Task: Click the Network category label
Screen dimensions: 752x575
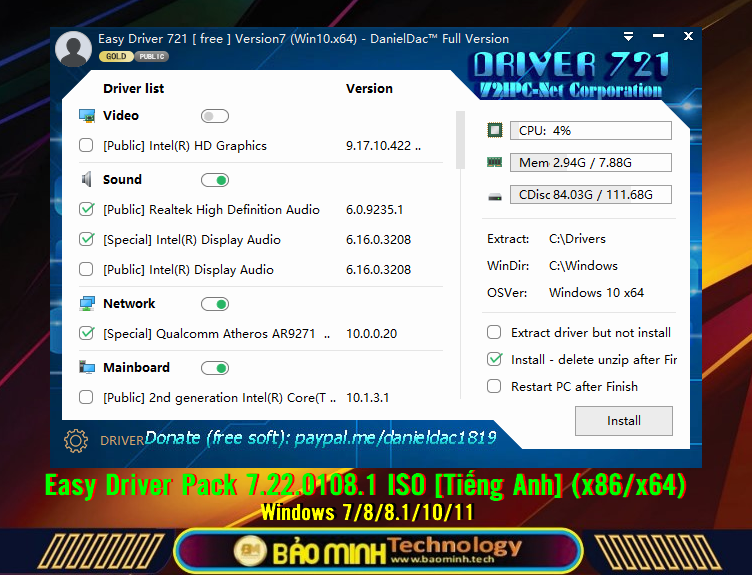Action: click(x=129, y=304)
